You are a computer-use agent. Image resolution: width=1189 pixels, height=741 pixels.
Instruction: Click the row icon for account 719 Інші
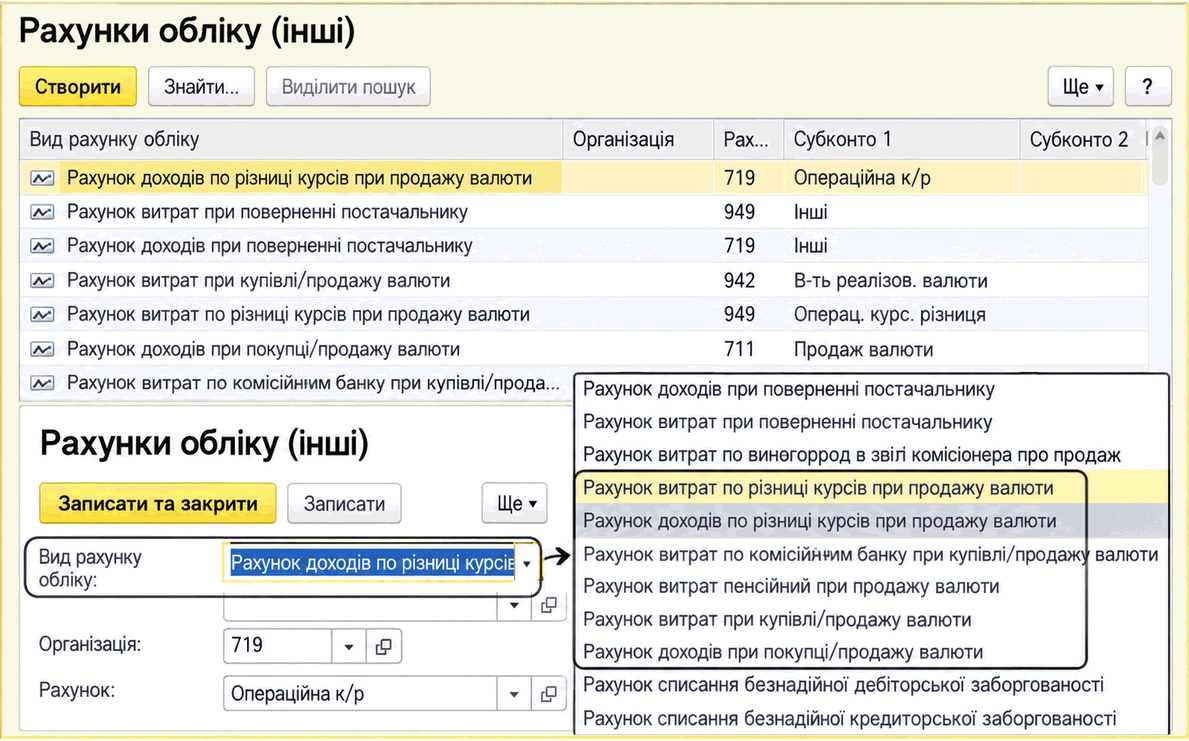pos(42,246)
